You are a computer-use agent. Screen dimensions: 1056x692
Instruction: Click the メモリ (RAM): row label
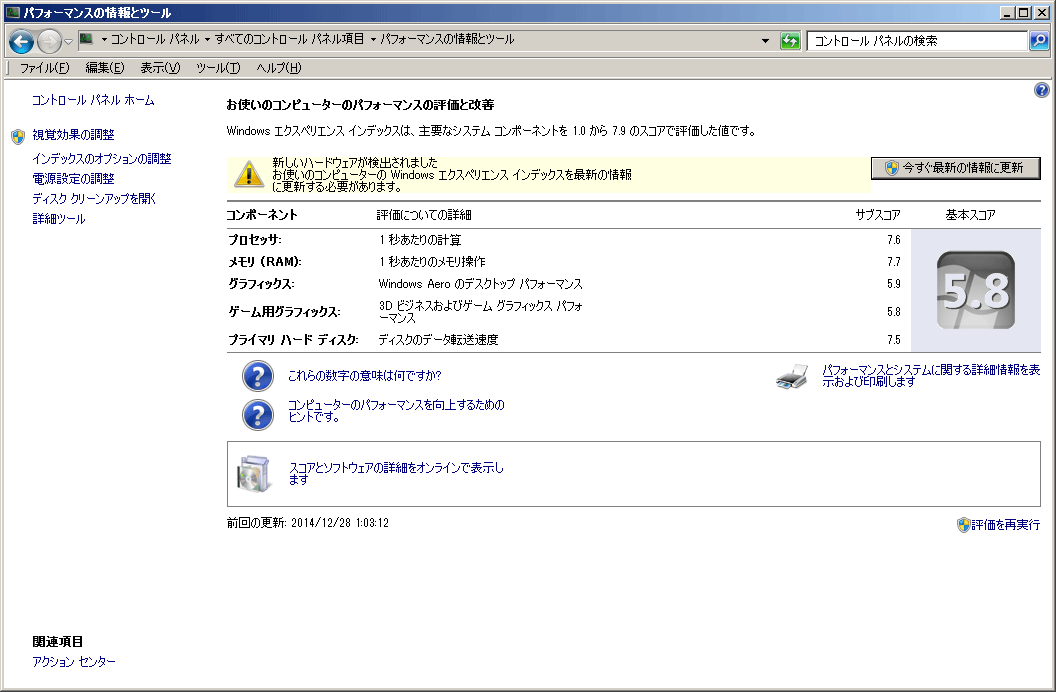pyautogui.click(x=265, y=262)
